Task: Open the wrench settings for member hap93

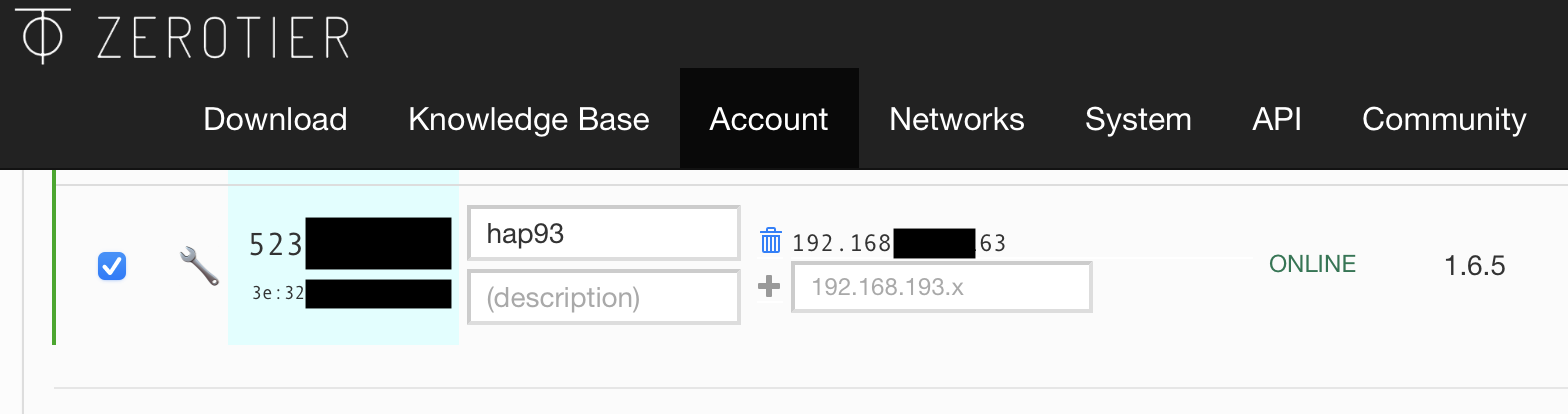Action: click(x=199, y=267)
